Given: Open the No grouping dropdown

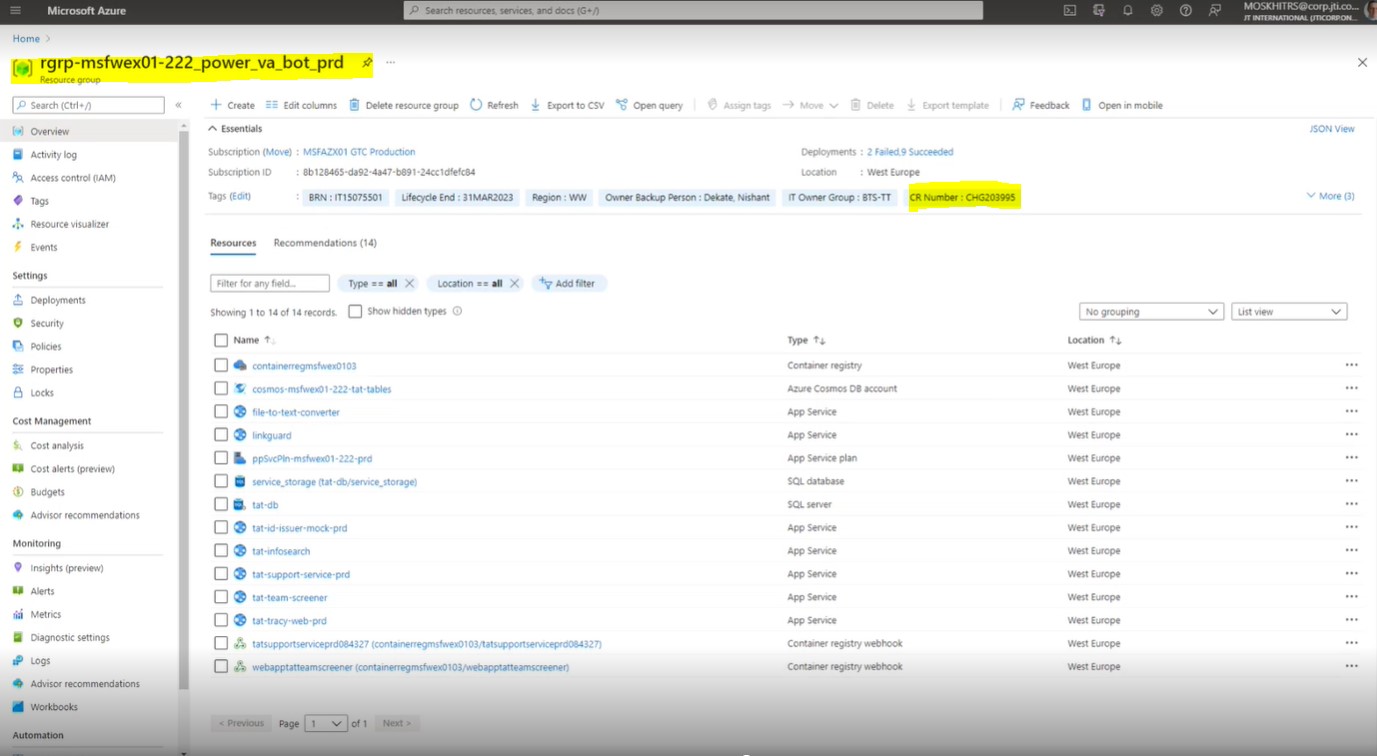Looking at the screenshot, I should coord(1151,312).
